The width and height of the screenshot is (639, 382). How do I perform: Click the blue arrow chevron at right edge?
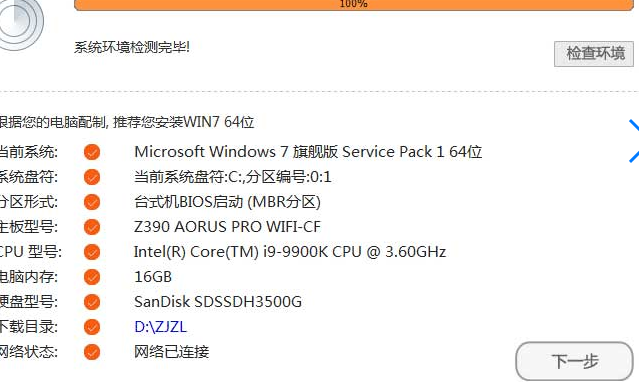[634, 141]
